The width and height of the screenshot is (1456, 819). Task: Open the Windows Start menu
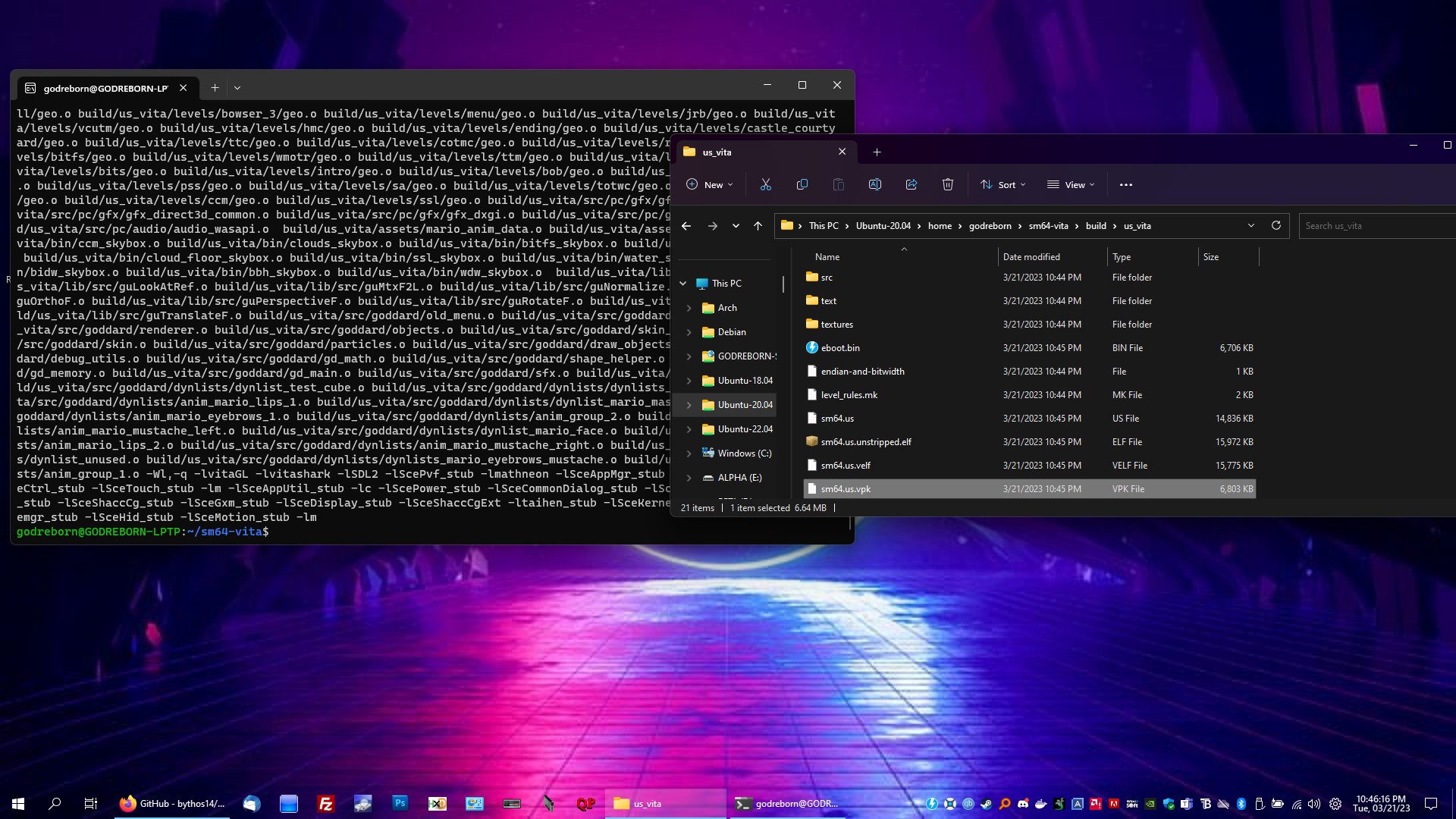tap(18, 804)
